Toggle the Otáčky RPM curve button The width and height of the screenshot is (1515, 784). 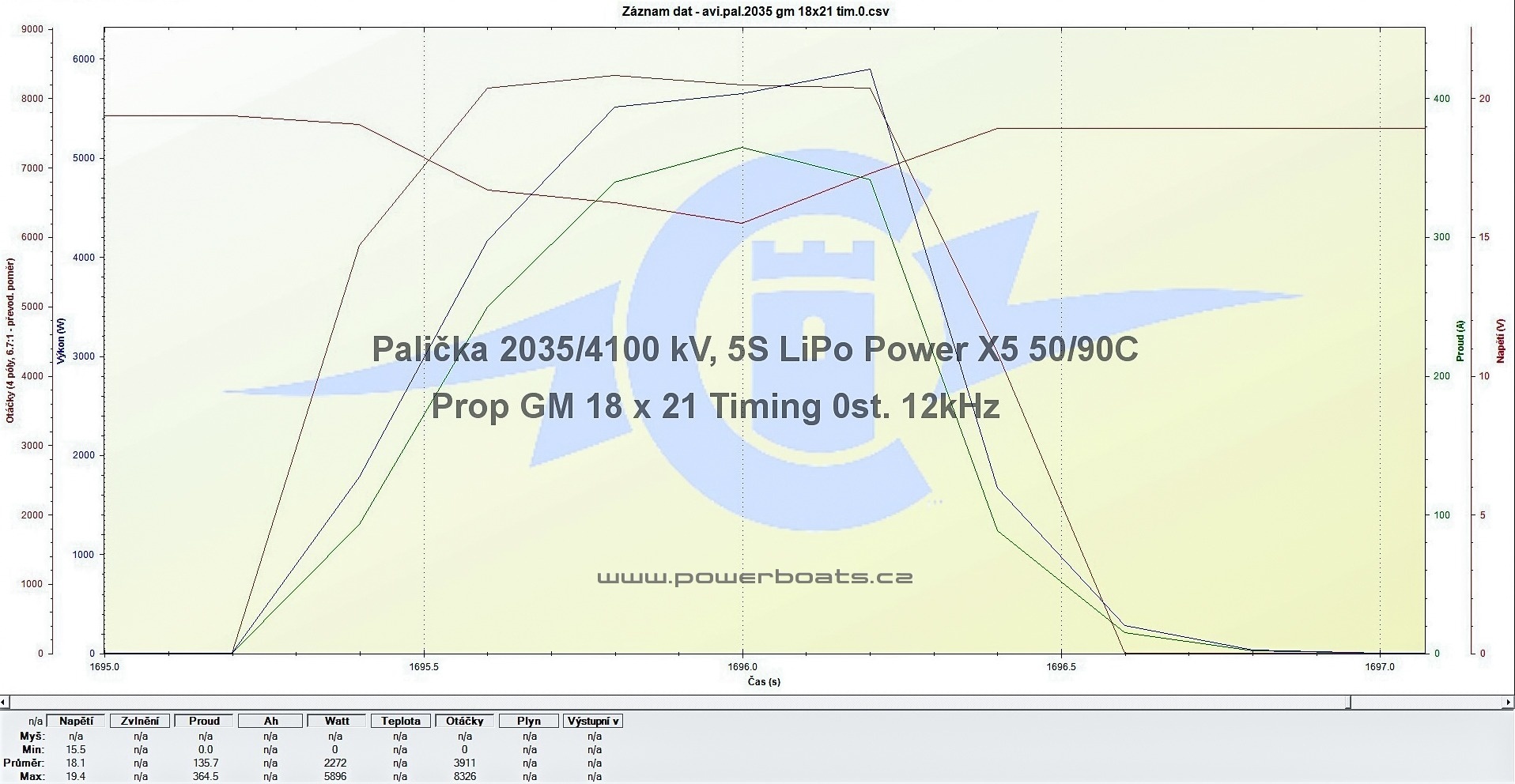[x=465, y=721]
